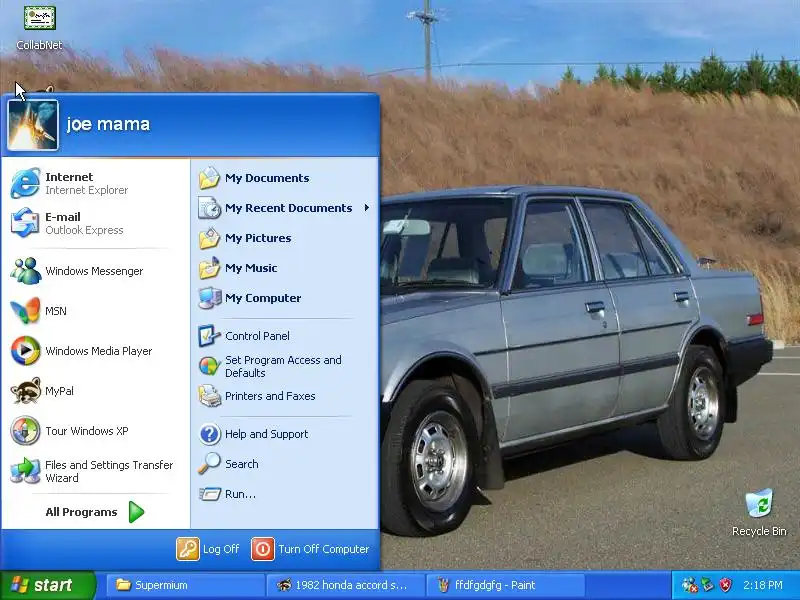Click the My Music label
The image size is (800, 600).
coord(251,268)
